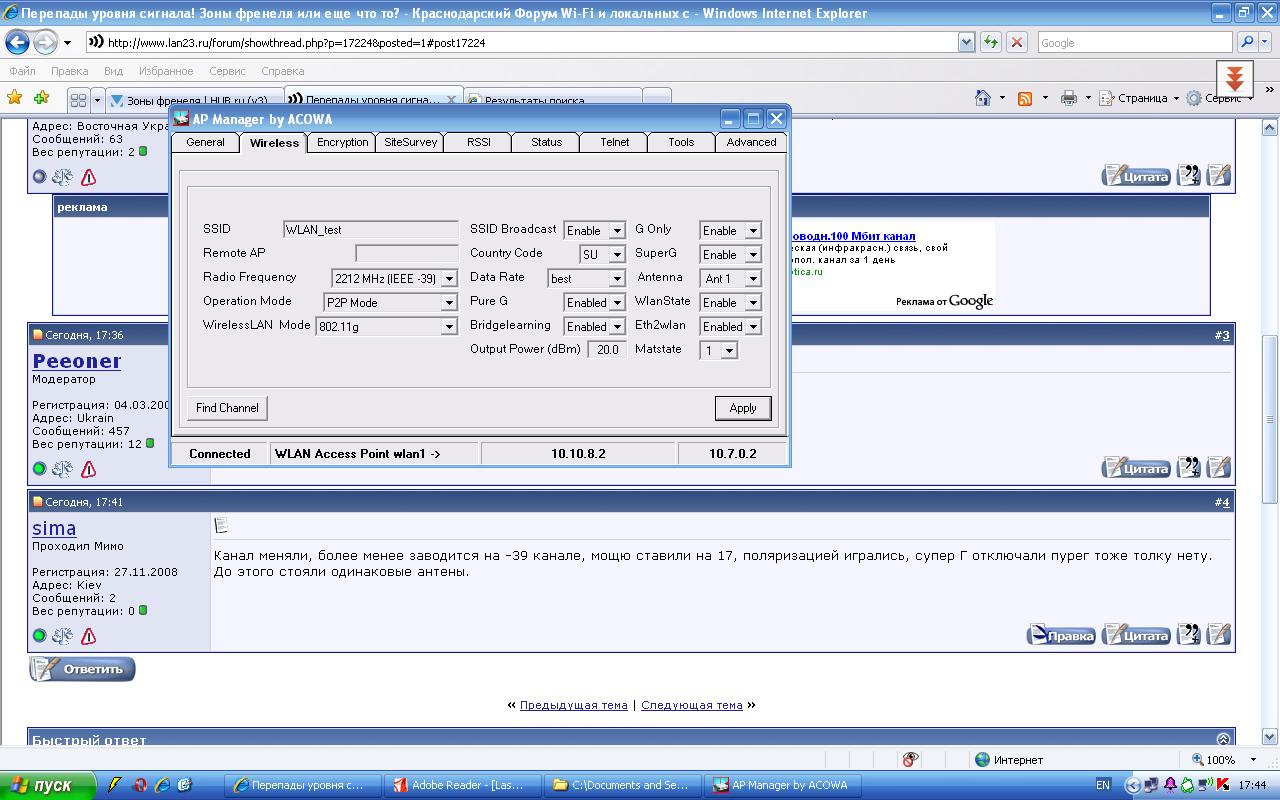Open the Избранное menu in Internet Explorer
The height and width of the screenshot is (800, 1280).
point(166,71)
